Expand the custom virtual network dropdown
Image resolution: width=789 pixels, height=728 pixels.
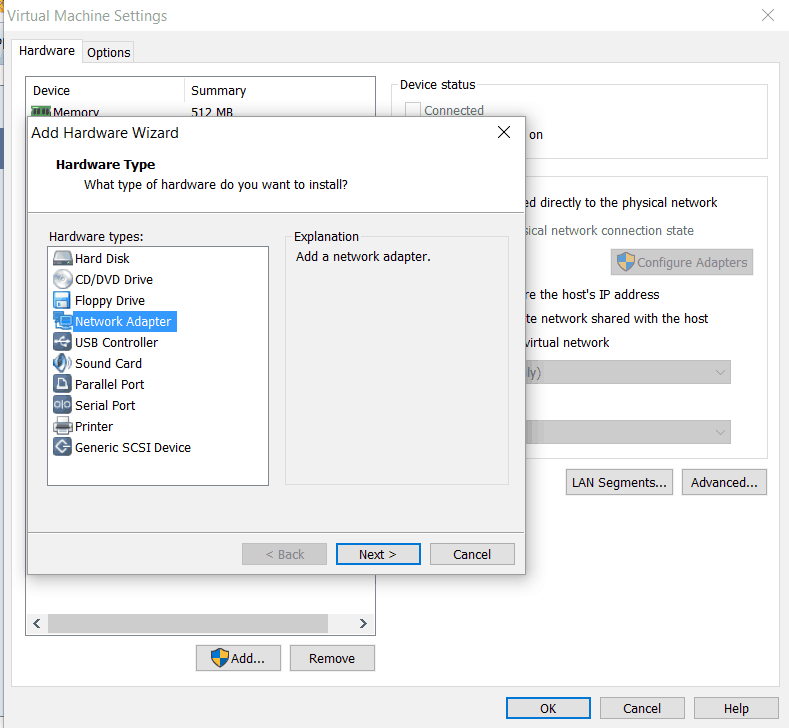pos(627,372)
